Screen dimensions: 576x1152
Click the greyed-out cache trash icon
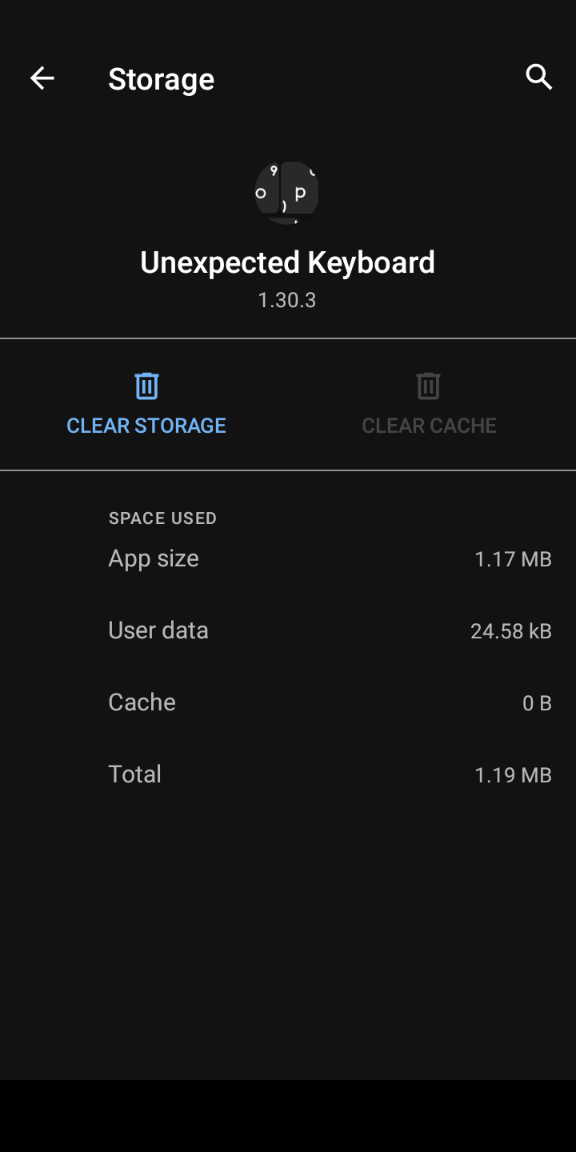[428, 386]
